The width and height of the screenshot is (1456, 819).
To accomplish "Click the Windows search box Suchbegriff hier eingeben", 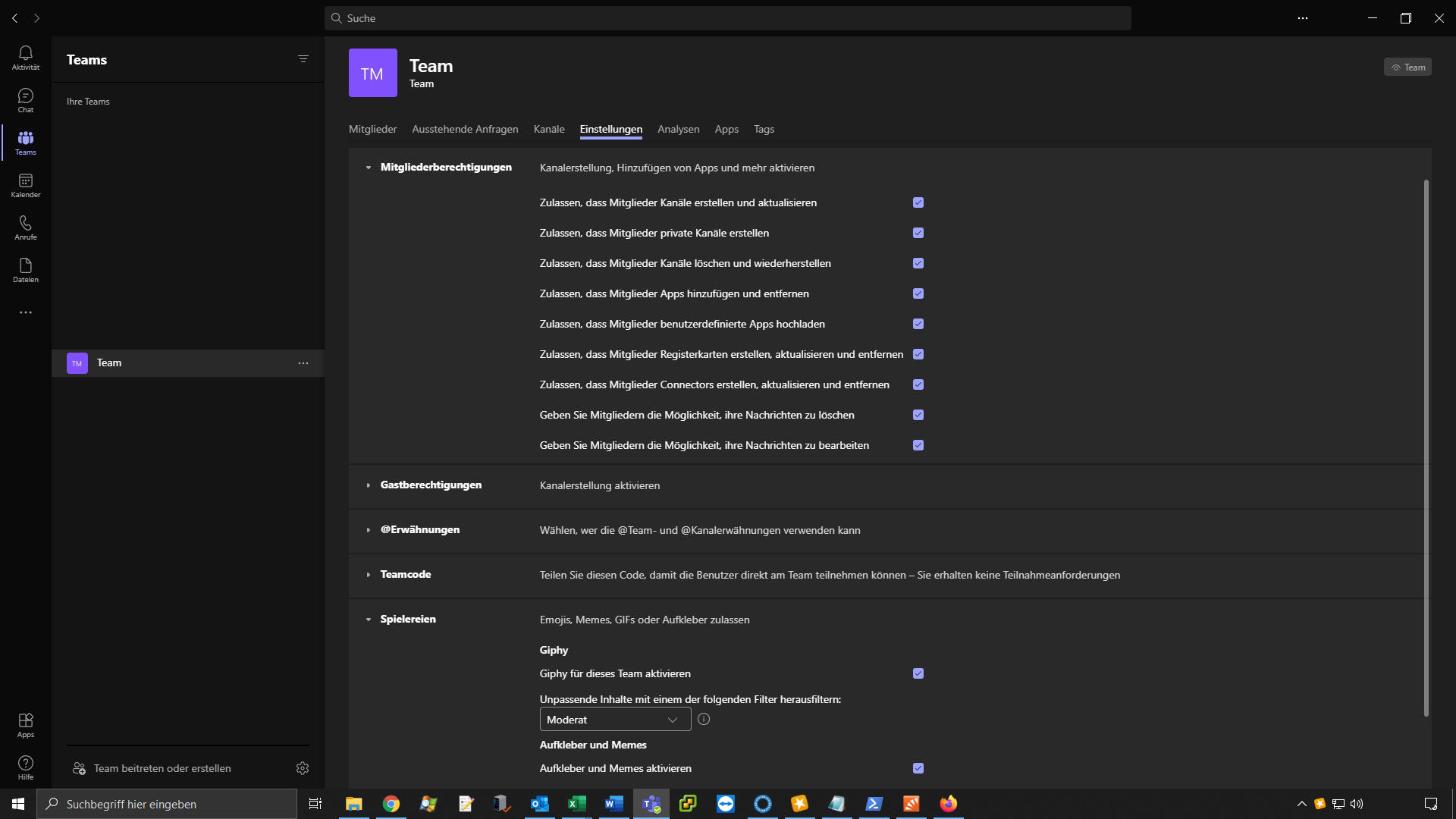I will [167, 804].
